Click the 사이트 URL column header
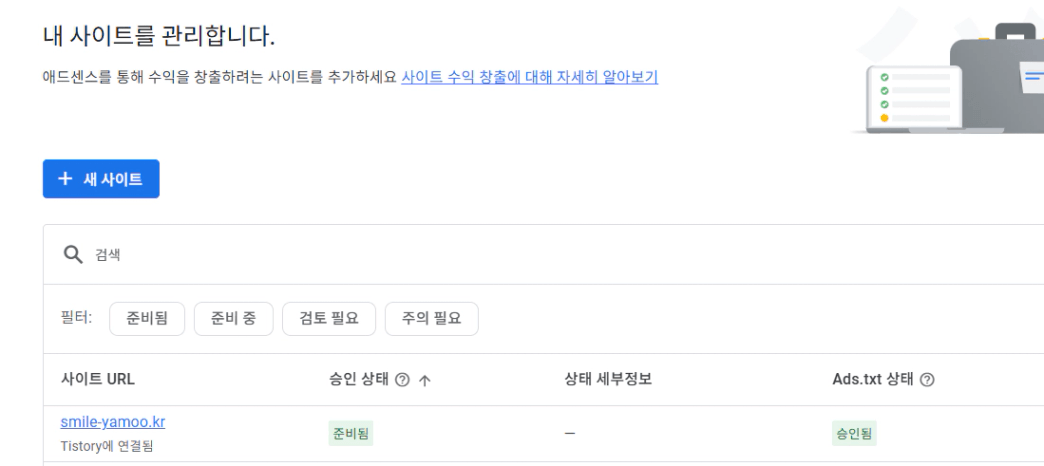The width and height of the screenshot is (1044, 466). click(98, 380)
